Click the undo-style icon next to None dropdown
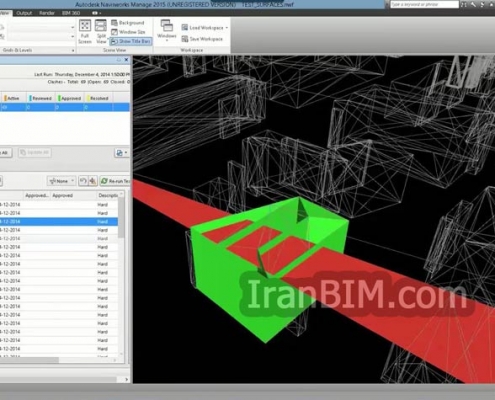The height and width of the screenshot is (400, 495). click(x=83, y=181)
